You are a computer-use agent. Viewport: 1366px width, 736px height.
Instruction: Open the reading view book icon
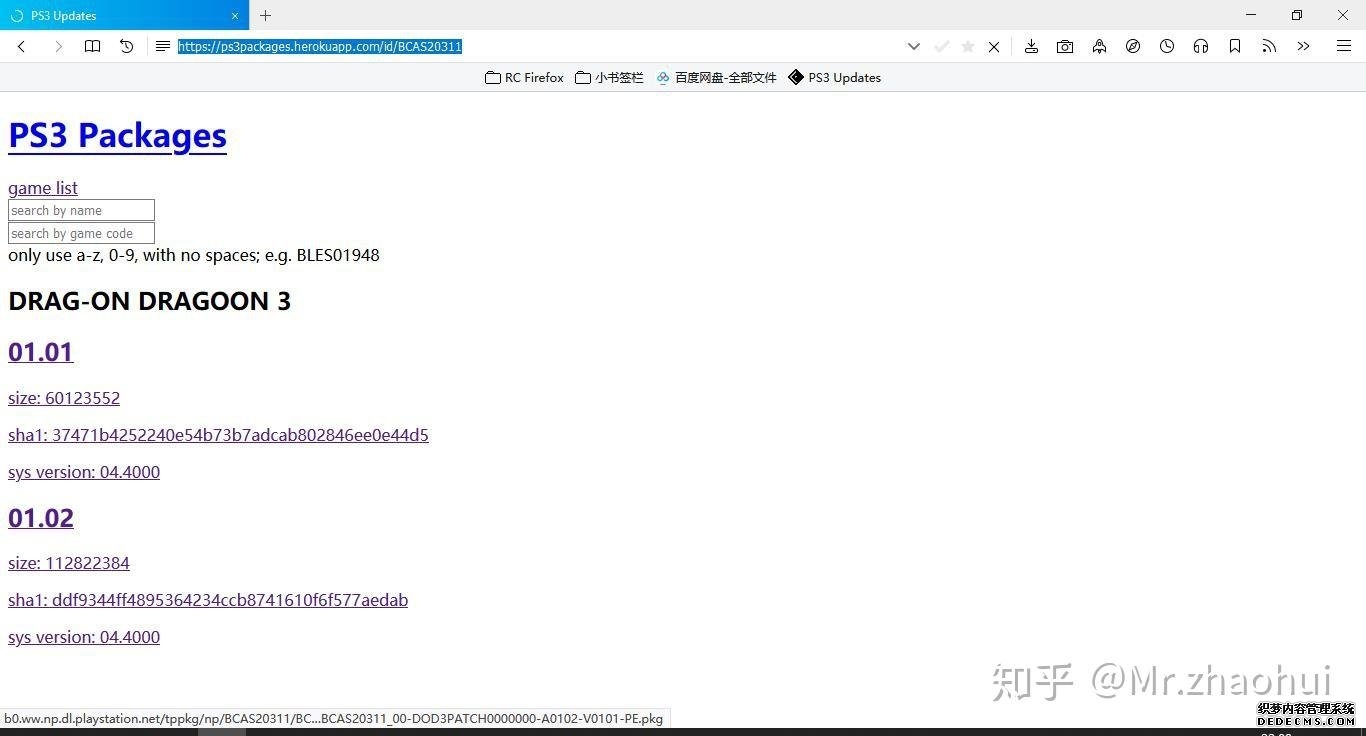point(92,46)
